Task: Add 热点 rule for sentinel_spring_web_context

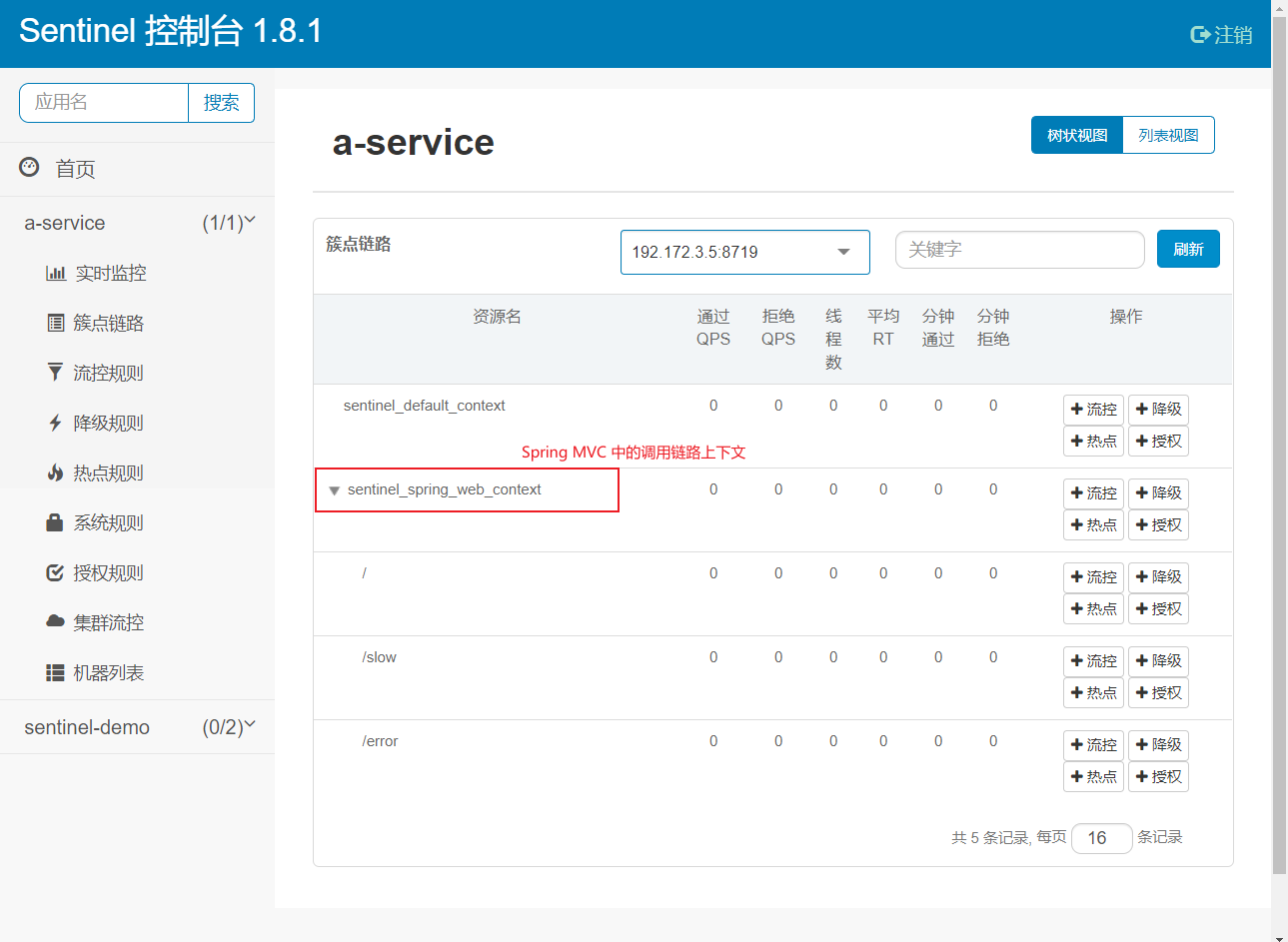Action: click(x=1093, y=525)
